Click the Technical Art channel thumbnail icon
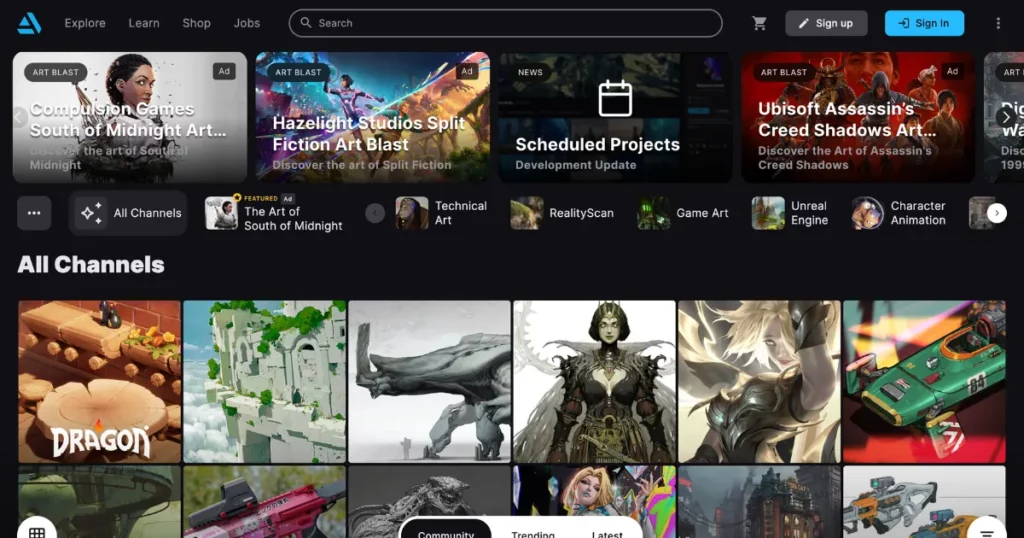1024x538 pixels. (x=412, y=213)
